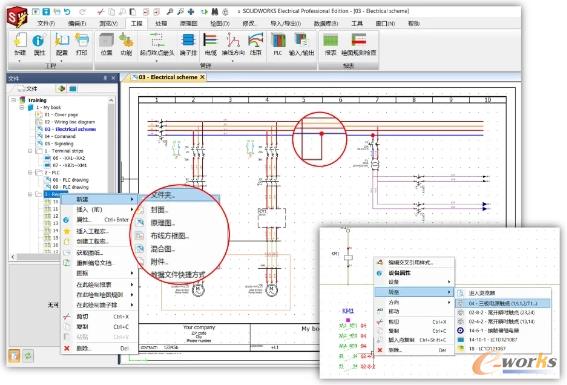Open the File (文件) menu
This screenshot has height=385, width=567.
46,23
